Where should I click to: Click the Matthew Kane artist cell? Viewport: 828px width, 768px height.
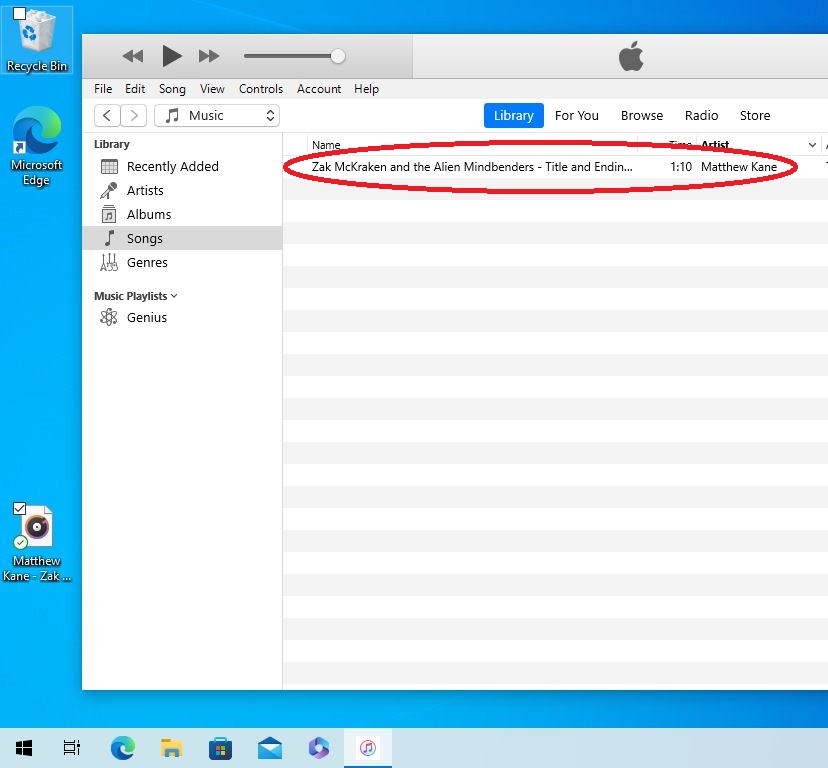pos(739,167)
